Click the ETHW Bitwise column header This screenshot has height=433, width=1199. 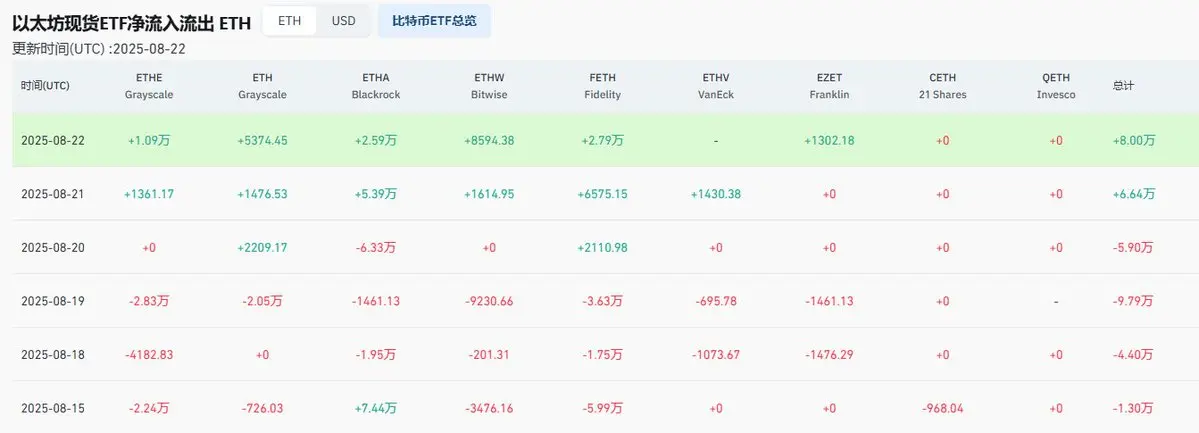click(x=489, y=86)
